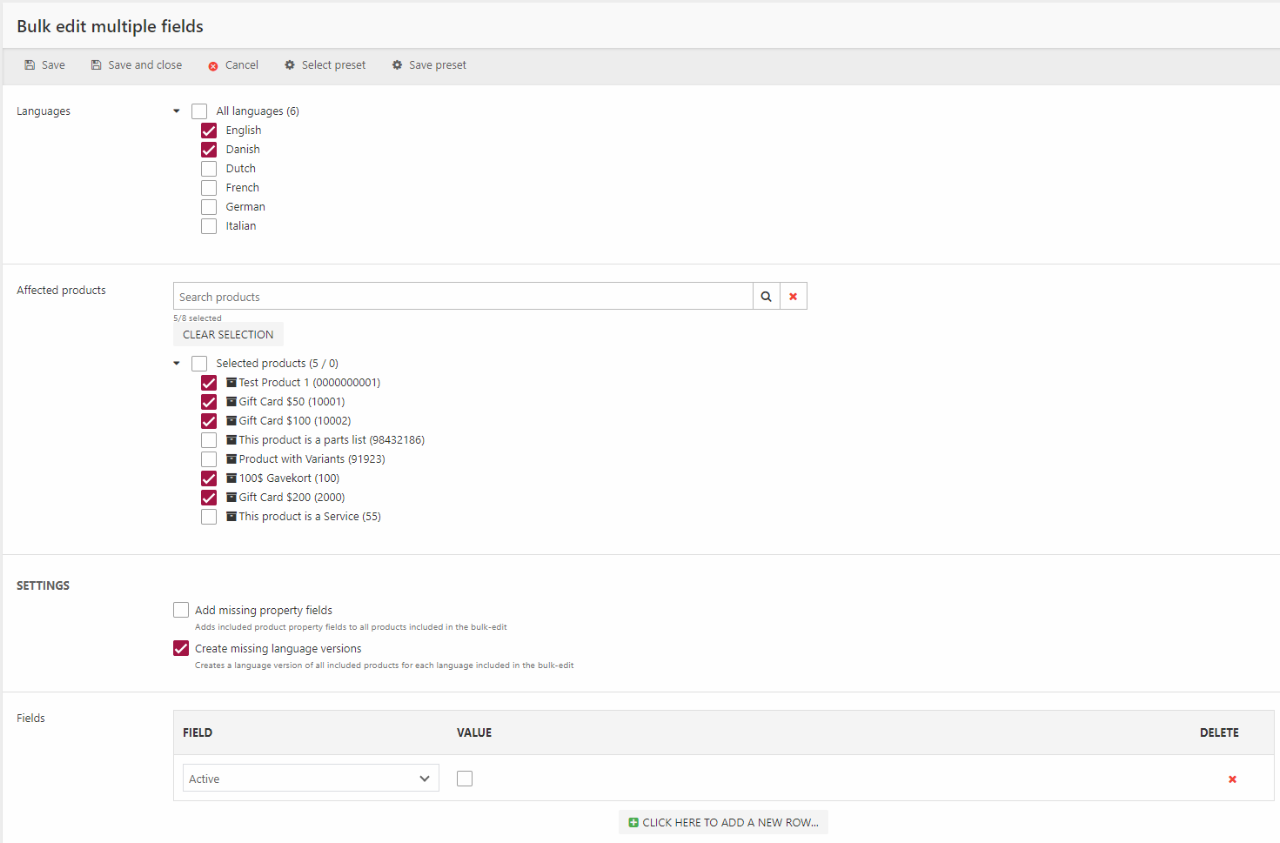Viewport: 1280px width, 843px height.
Task: Uncheck the Danish language checkbox
Action: pyautogui.click(x=209, y=150)
